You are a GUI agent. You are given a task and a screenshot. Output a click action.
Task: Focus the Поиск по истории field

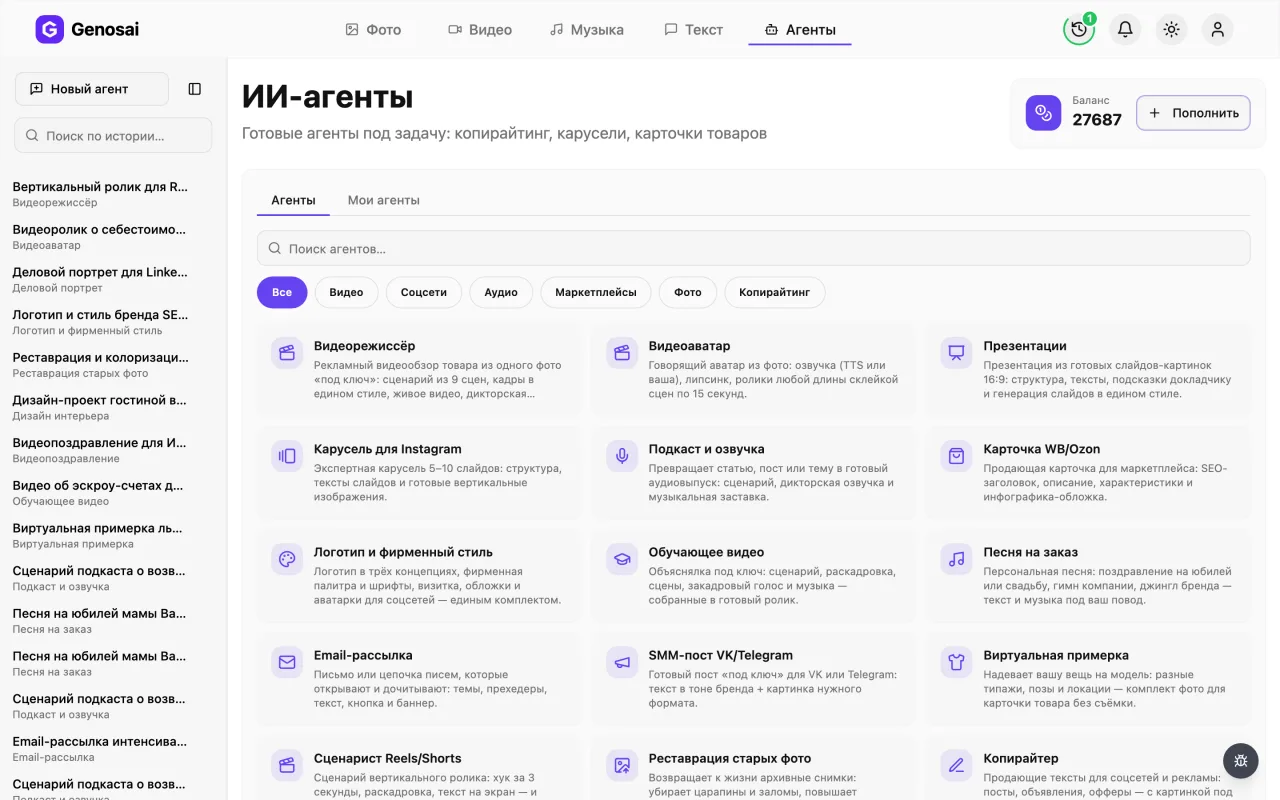(113, 135)
